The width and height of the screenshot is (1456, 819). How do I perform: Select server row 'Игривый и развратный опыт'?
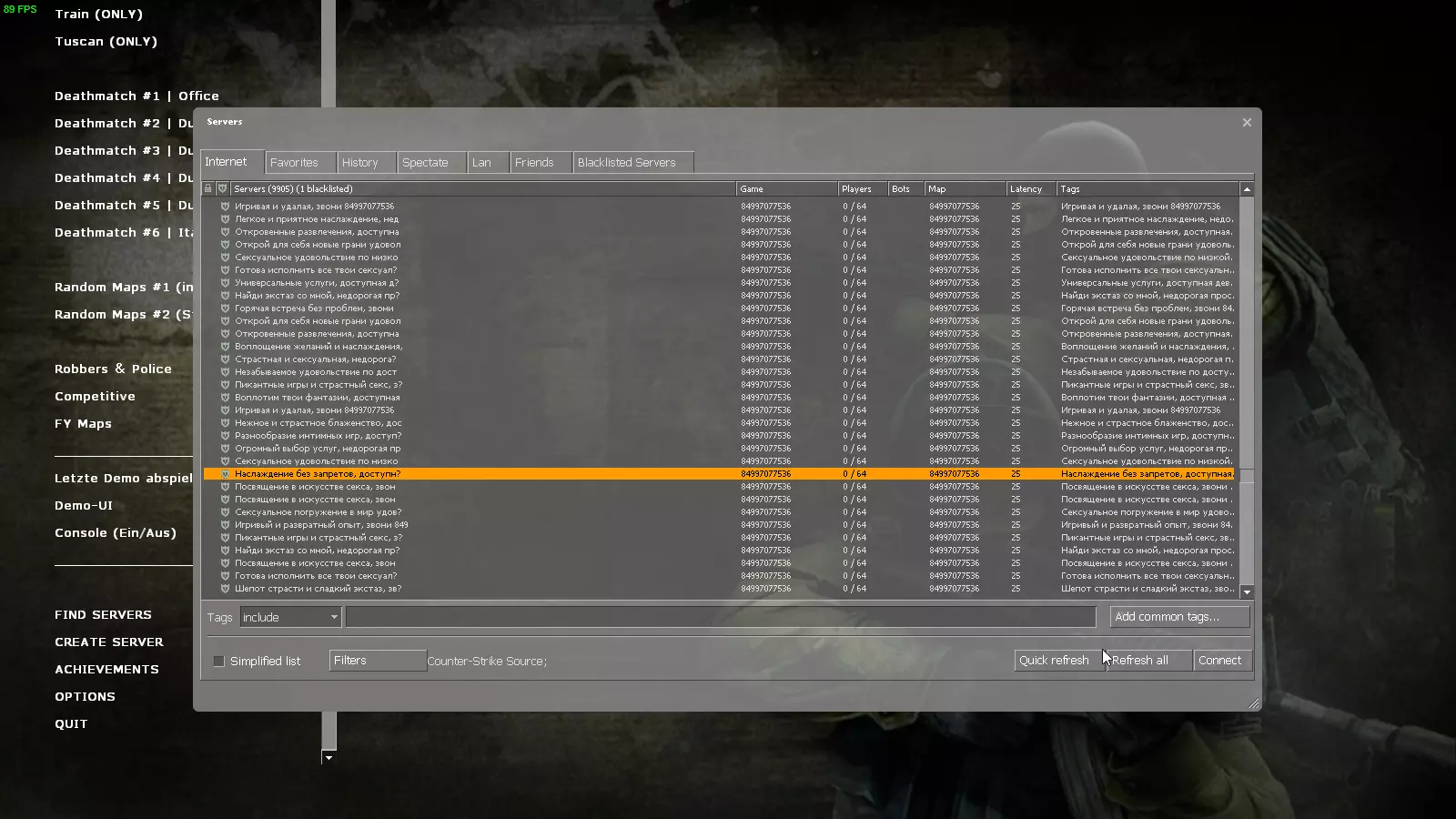coord(721,525)
